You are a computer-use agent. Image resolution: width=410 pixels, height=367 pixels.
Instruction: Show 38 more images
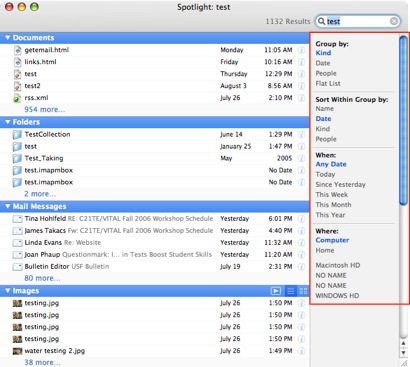[42, 362]
